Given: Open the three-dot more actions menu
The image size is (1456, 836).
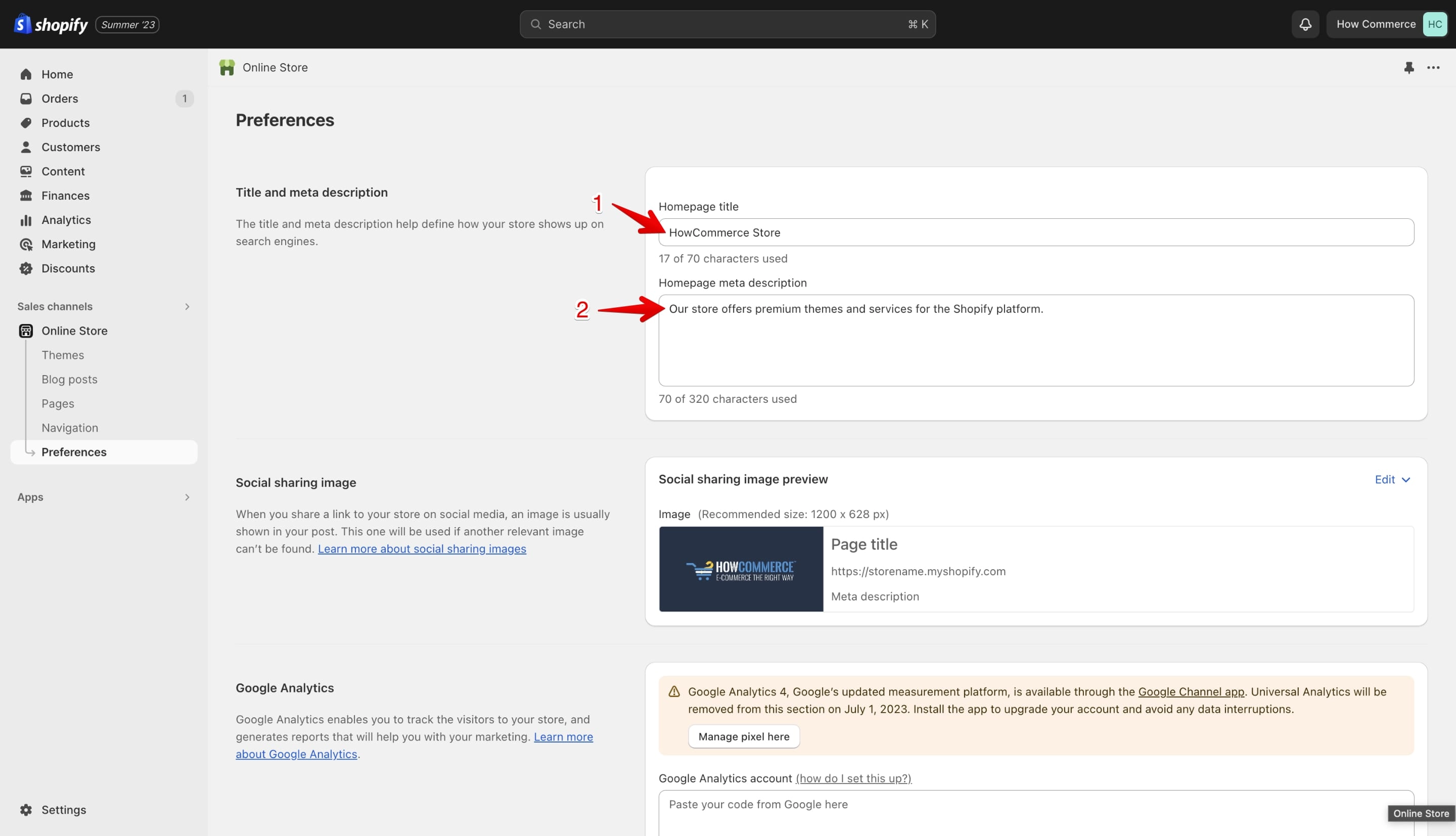Looking at the screenshot, I should (x=1433, y=68).
